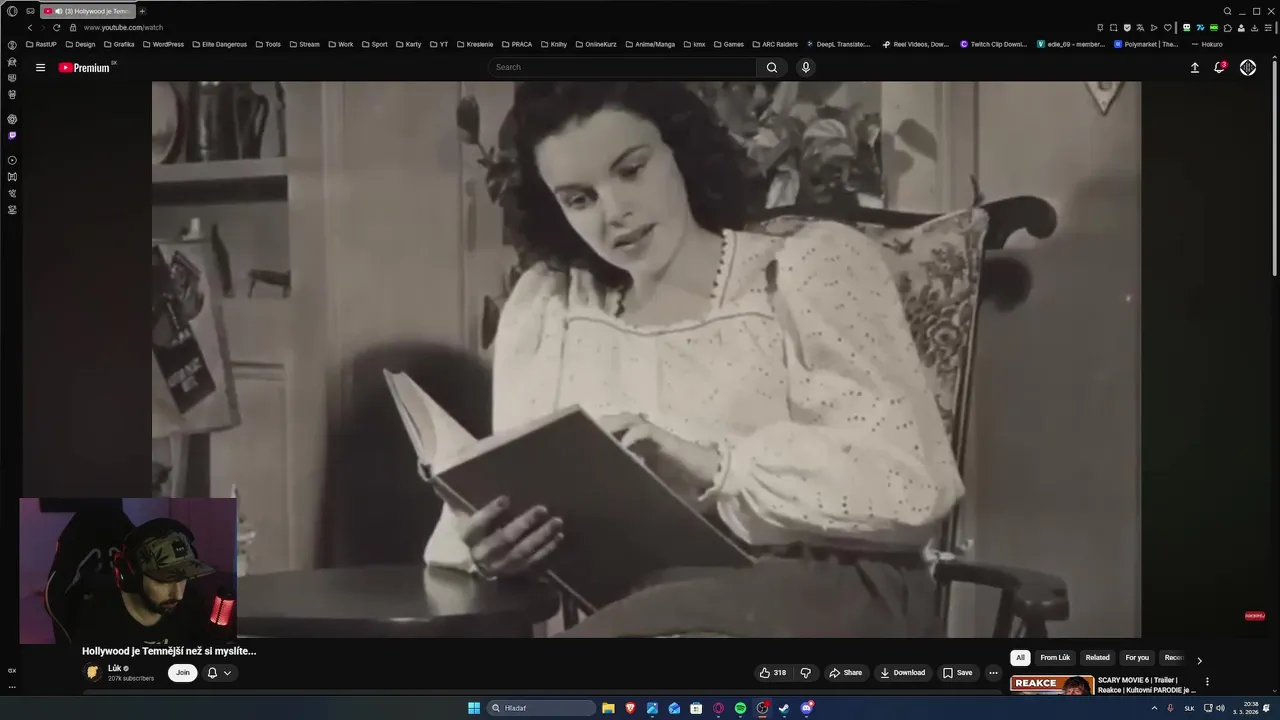1280x720 pixels.
Task: Start voice search with microphone icon
Action: 806,67
